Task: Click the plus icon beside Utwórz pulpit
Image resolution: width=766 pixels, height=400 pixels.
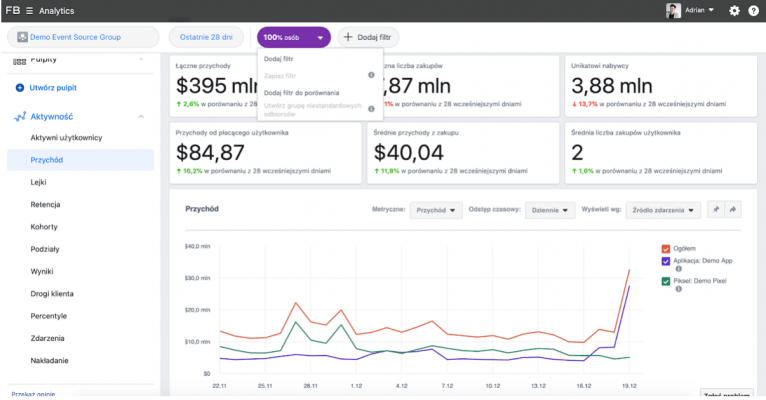Action: [20, 88]
